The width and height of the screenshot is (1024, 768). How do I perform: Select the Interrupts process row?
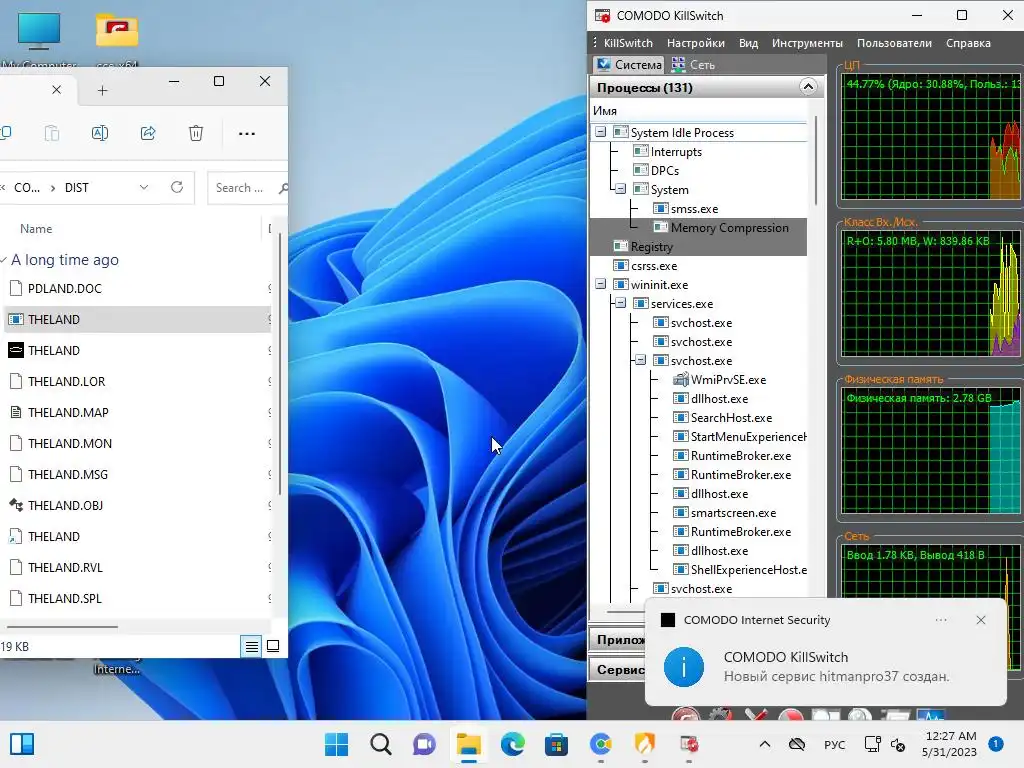click(x=667, y=152)
